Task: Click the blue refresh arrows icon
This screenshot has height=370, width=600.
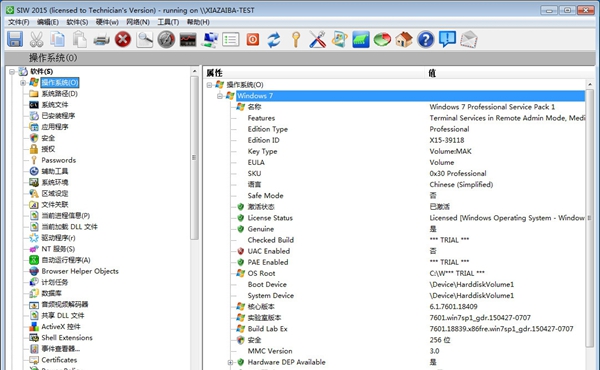Action: pos(274,39)
